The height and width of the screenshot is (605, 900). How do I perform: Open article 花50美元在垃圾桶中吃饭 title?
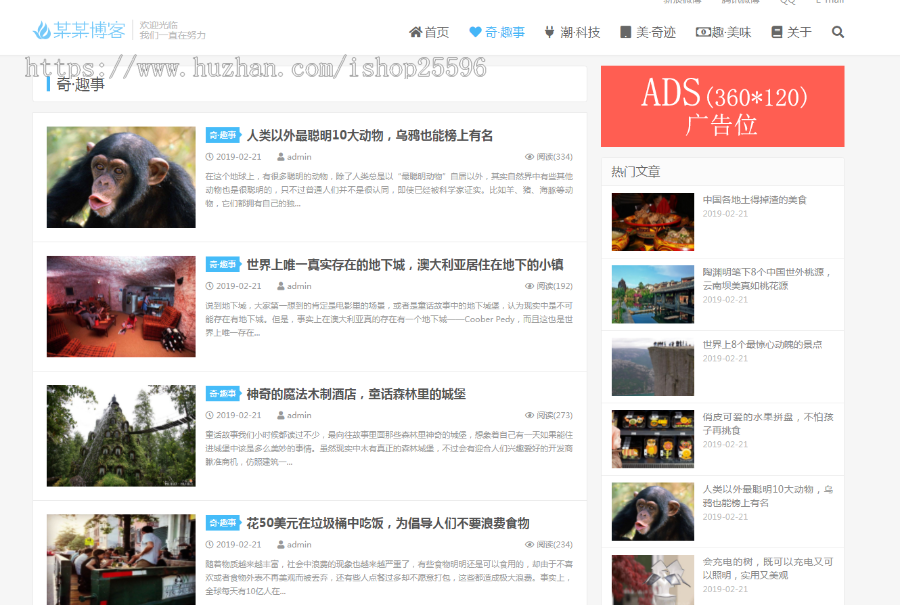(x=388, y=523)
